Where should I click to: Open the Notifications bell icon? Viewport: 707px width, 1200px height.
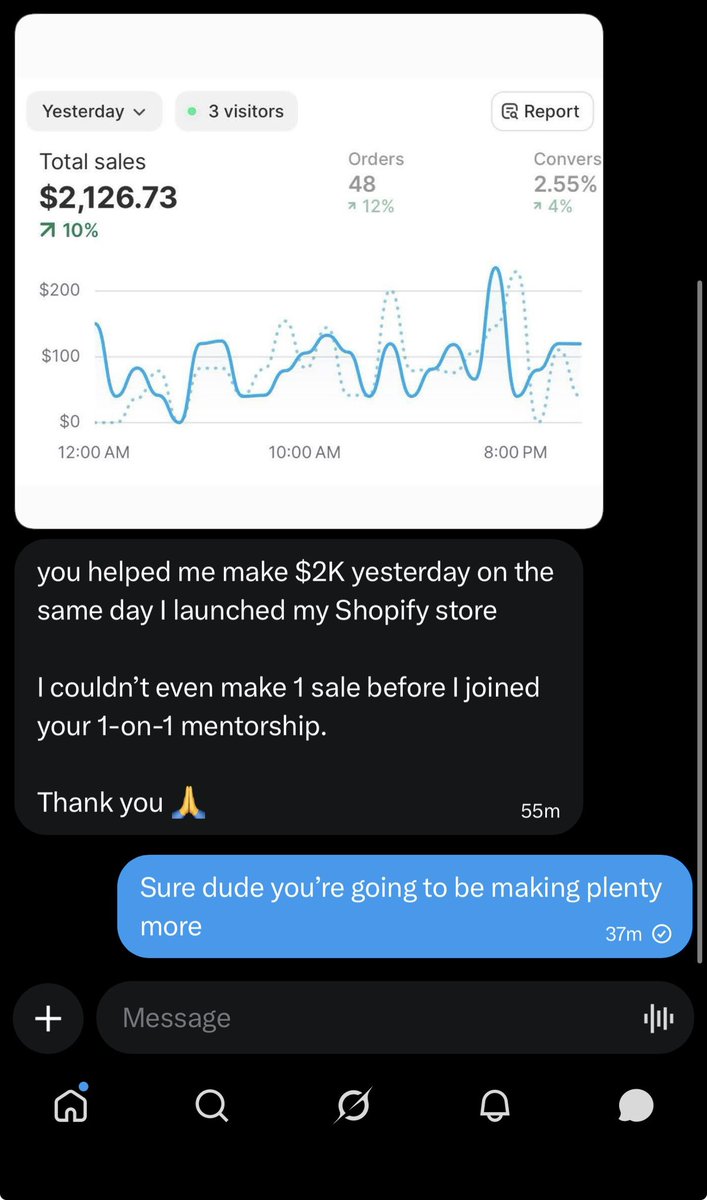pos(495,1105)
